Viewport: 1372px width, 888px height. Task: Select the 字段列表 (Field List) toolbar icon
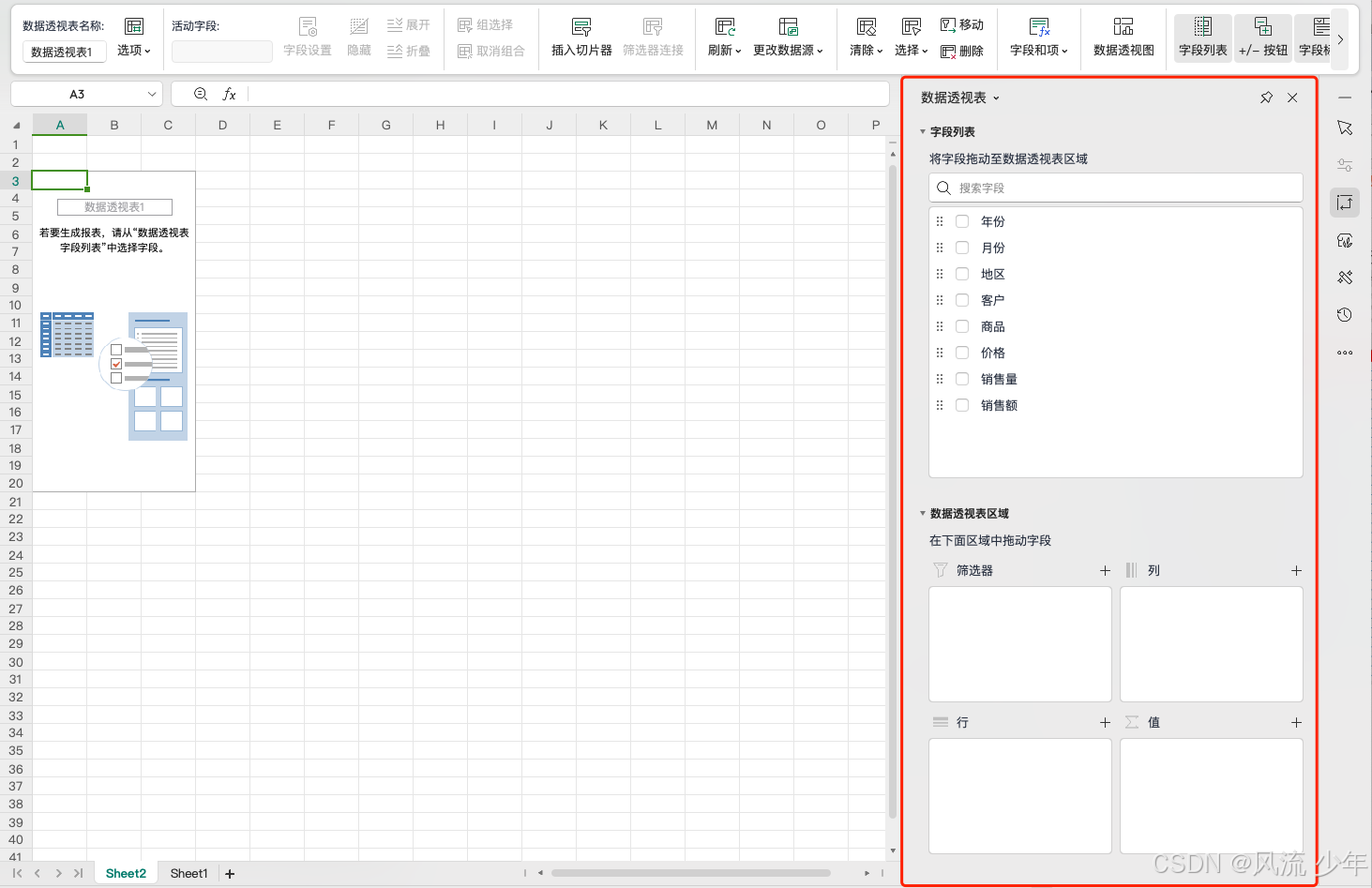click(1201, 38)
